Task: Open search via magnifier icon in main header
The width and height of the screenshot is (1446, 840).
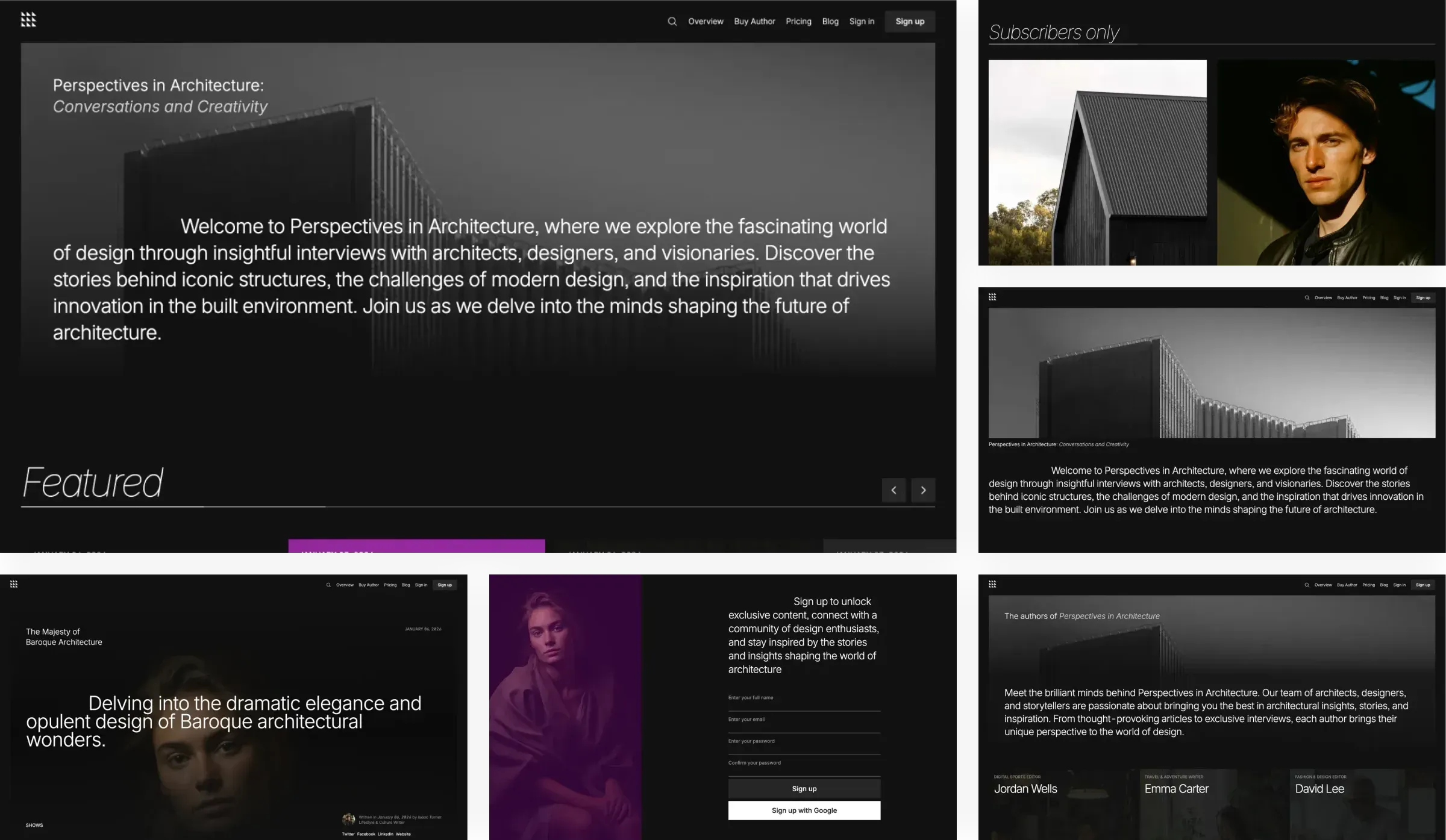Action: pos(672,22)
